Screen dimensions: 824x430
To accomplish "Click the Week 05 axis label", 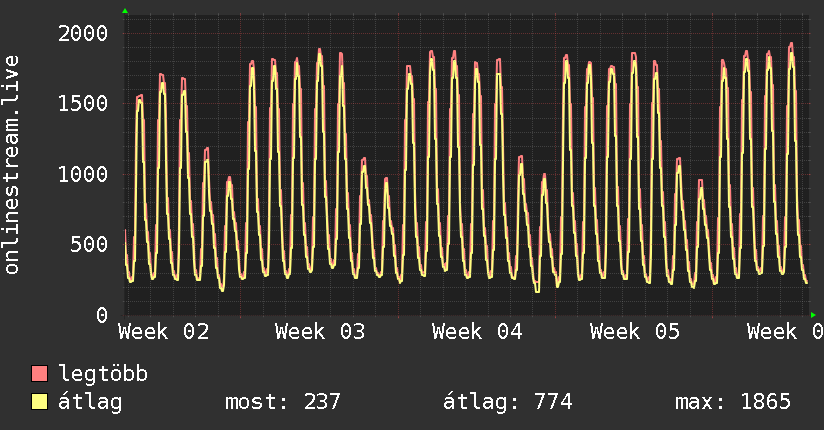I will [635, 332].
